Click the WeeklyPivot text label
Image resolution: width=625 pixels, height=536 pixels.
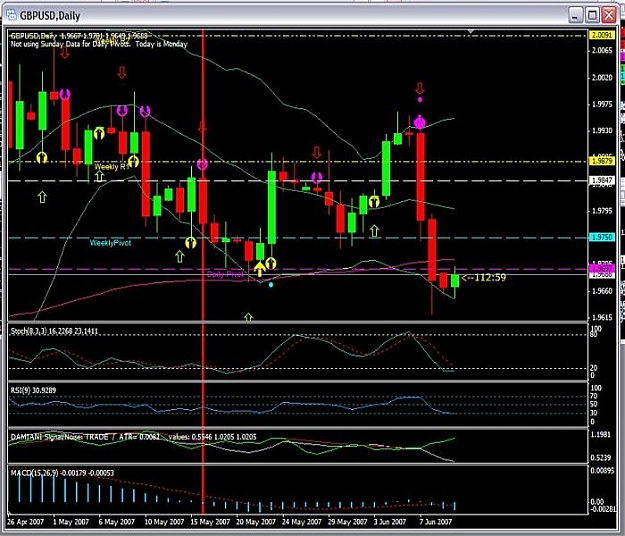click(x=110, y=243)
